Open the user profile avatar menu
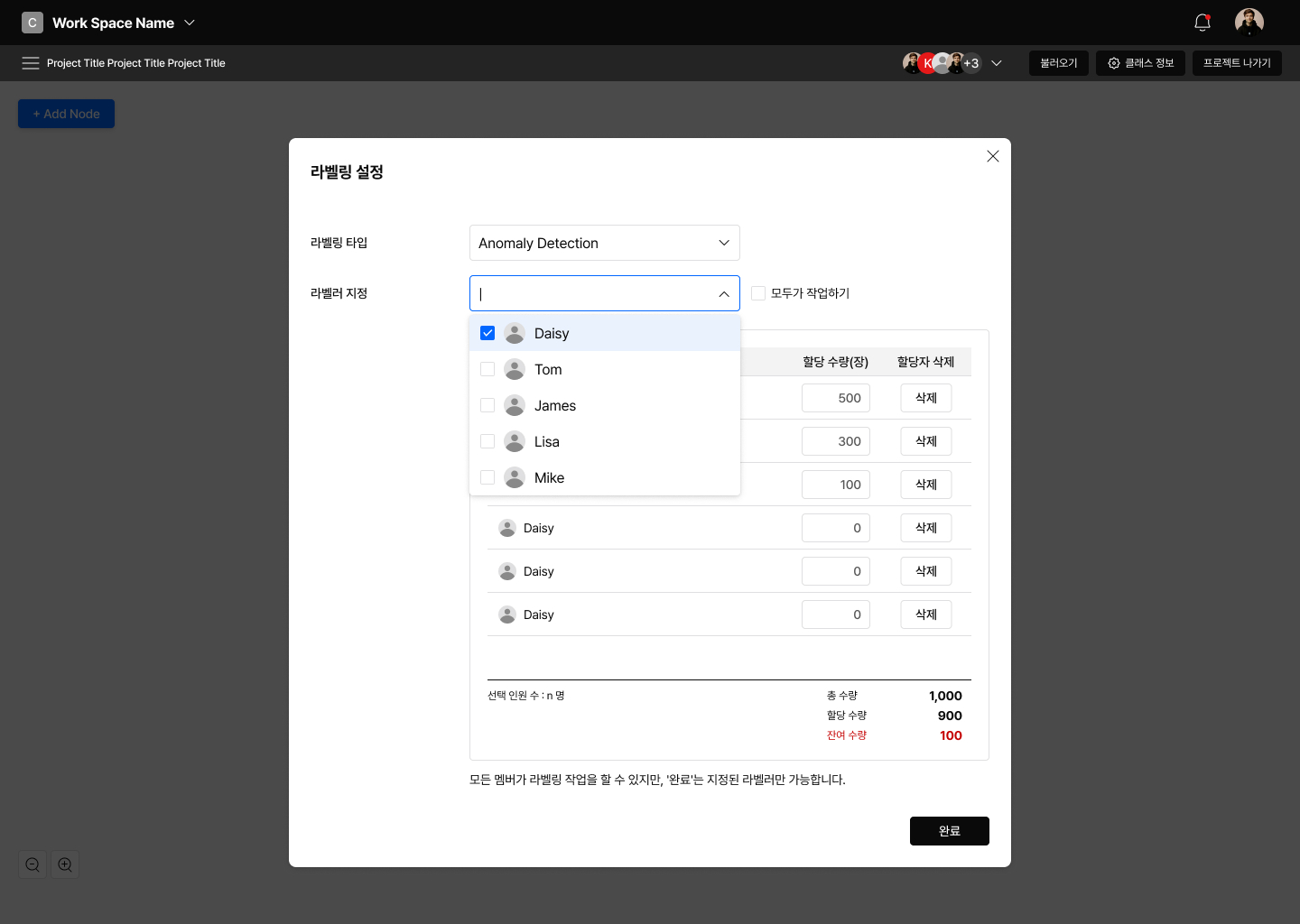The height and width of the screenshot is (924, 1300). coord(1249,22)
